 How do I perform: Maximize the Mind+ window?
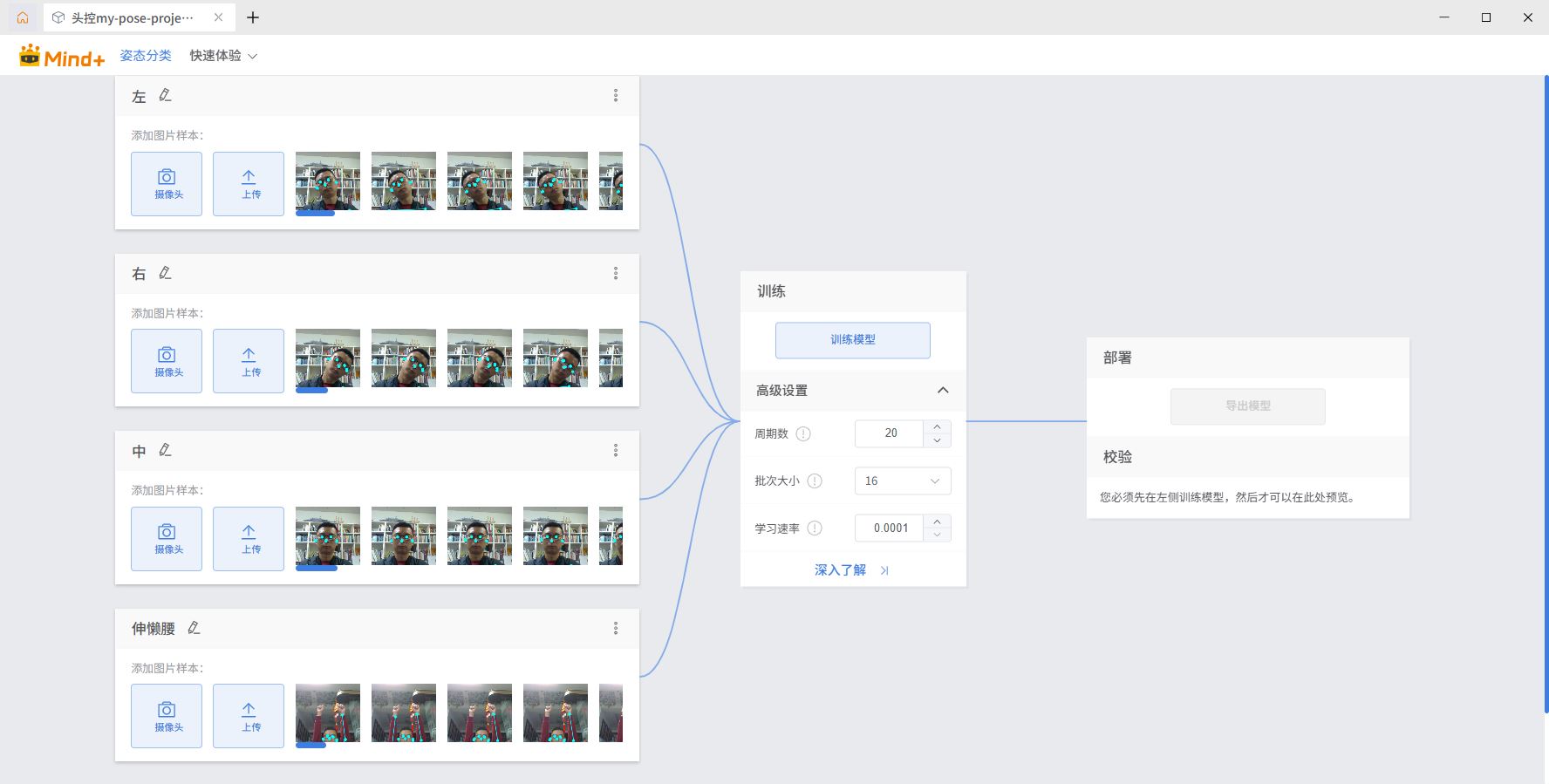[1486, 17]
